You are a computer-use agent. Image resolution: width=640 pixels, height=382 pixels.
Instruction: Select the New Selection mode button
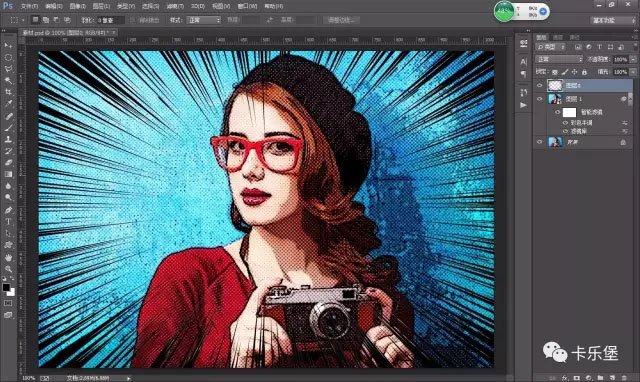[x=36, y=20]
